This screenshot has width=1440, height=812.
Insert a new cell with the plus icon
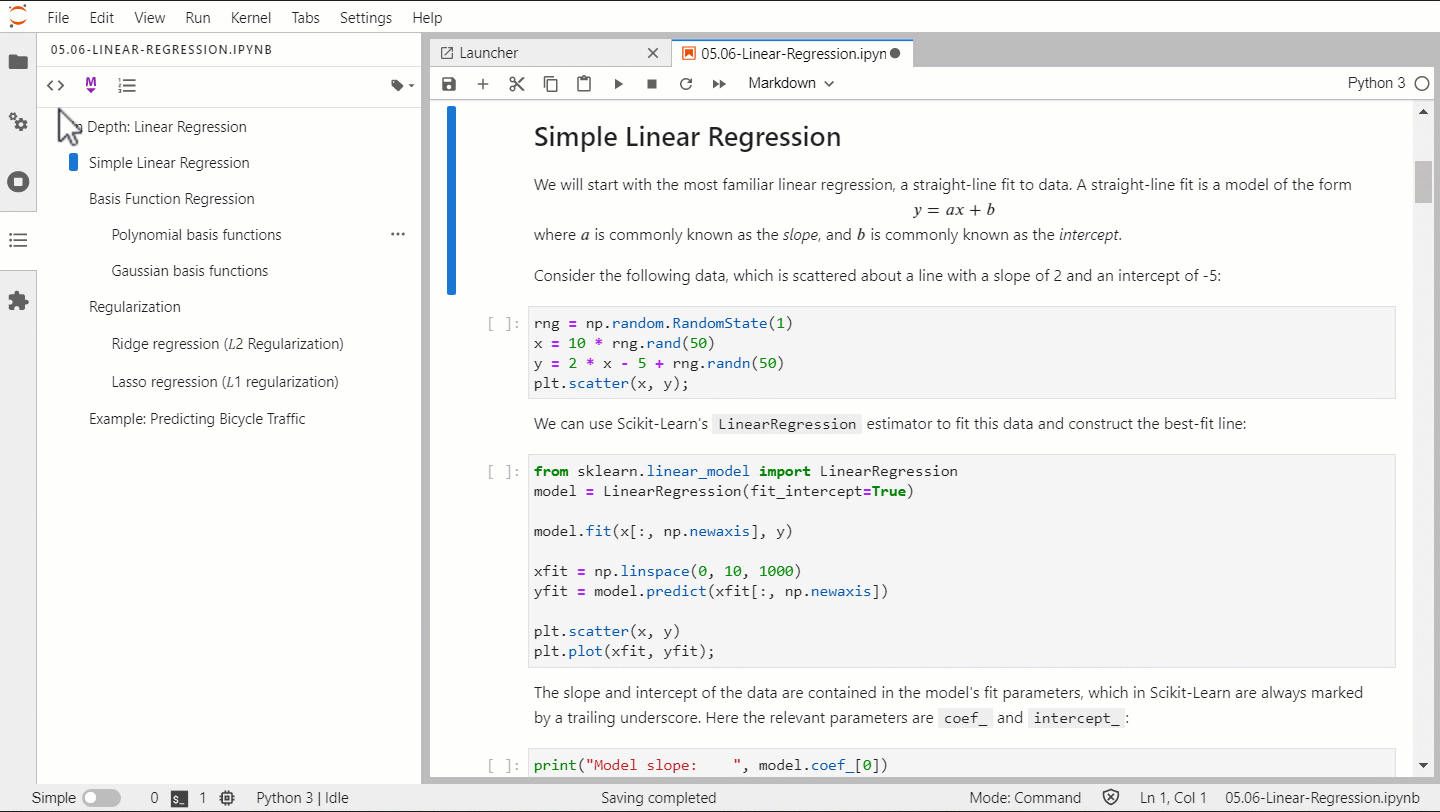(x=483, y=84)
